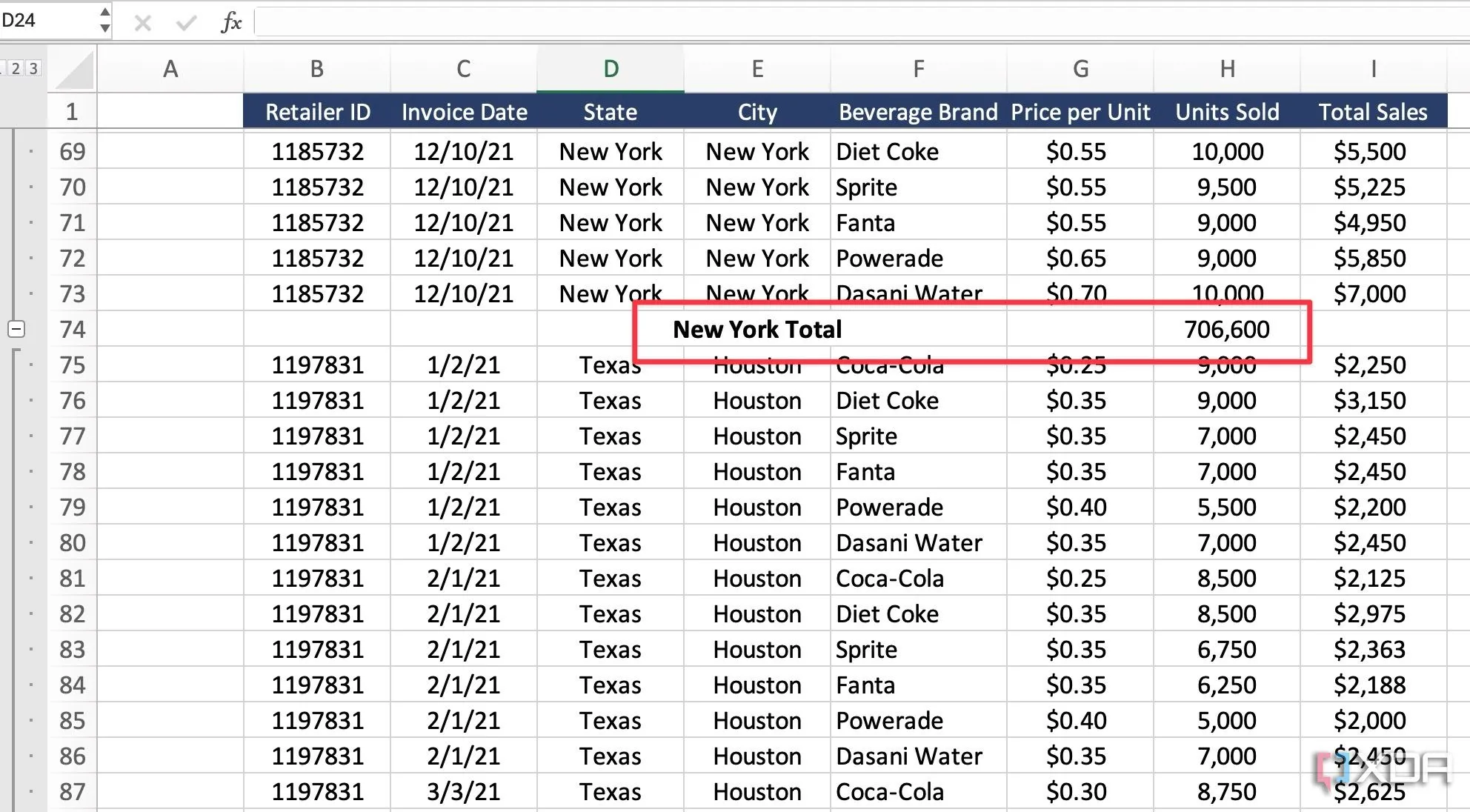Click the fx insert function icon
The height and width of the screenshot is (812, 1470).
[x=231, y=22]
